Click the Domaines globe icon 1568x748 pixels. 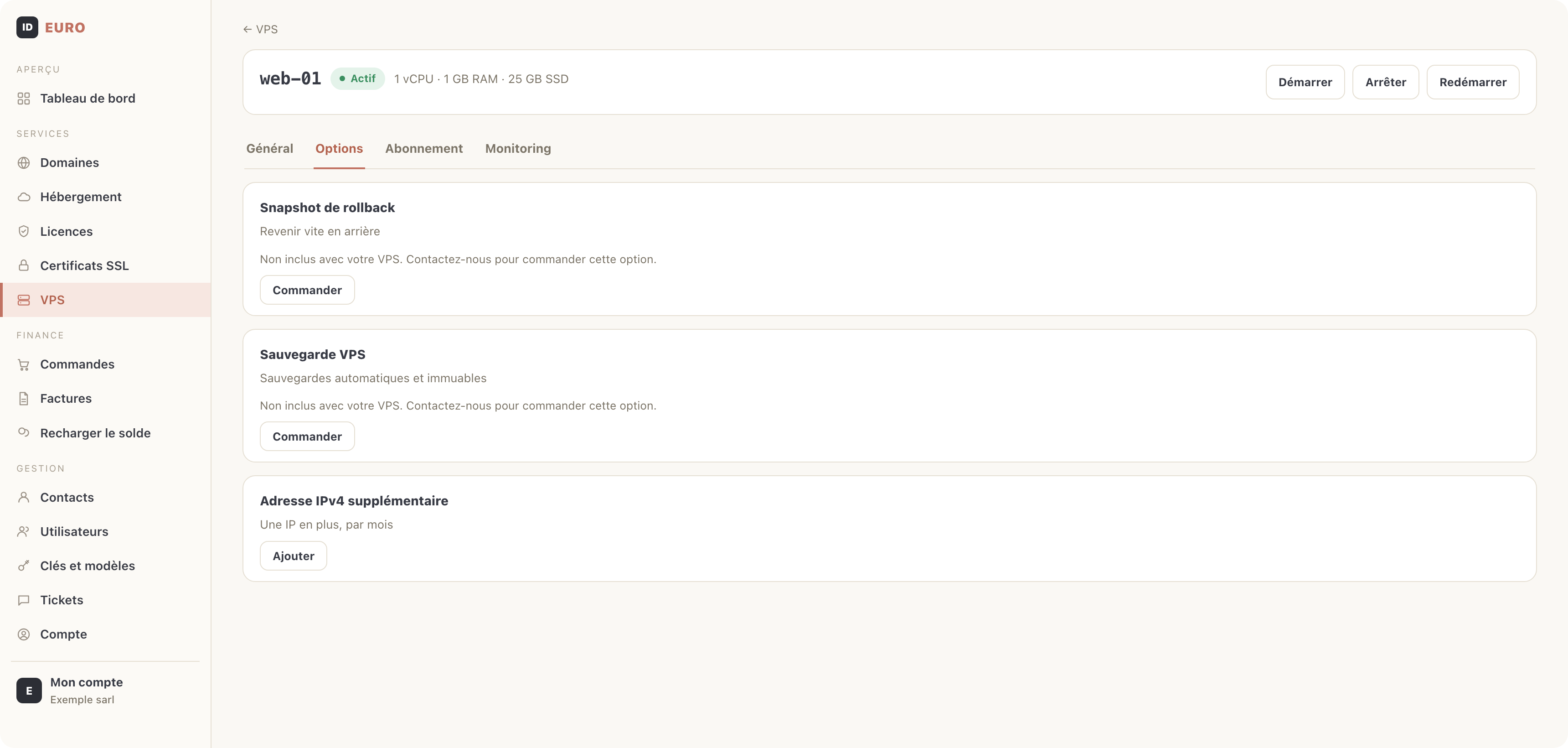pos(24,163)
